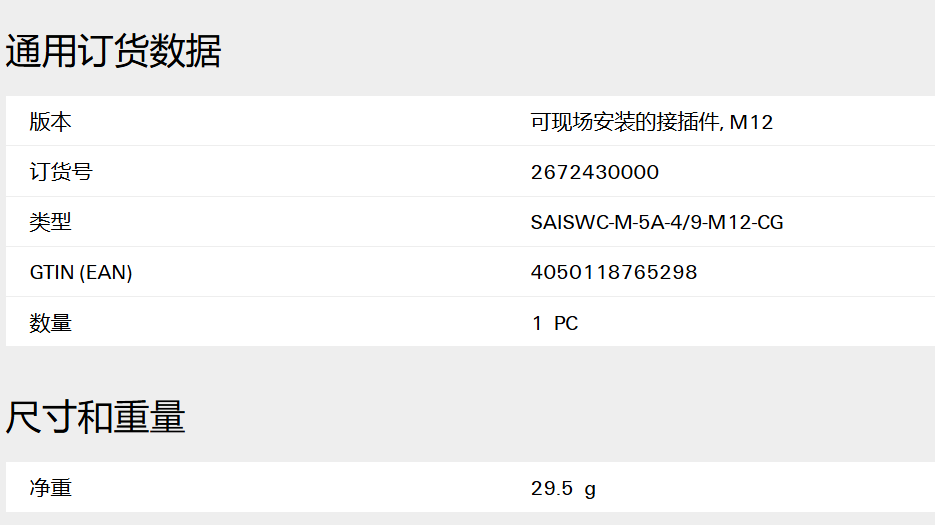Click the 尺寸和重量 section heading
The image size is (935, 525).
click(95, 417)
